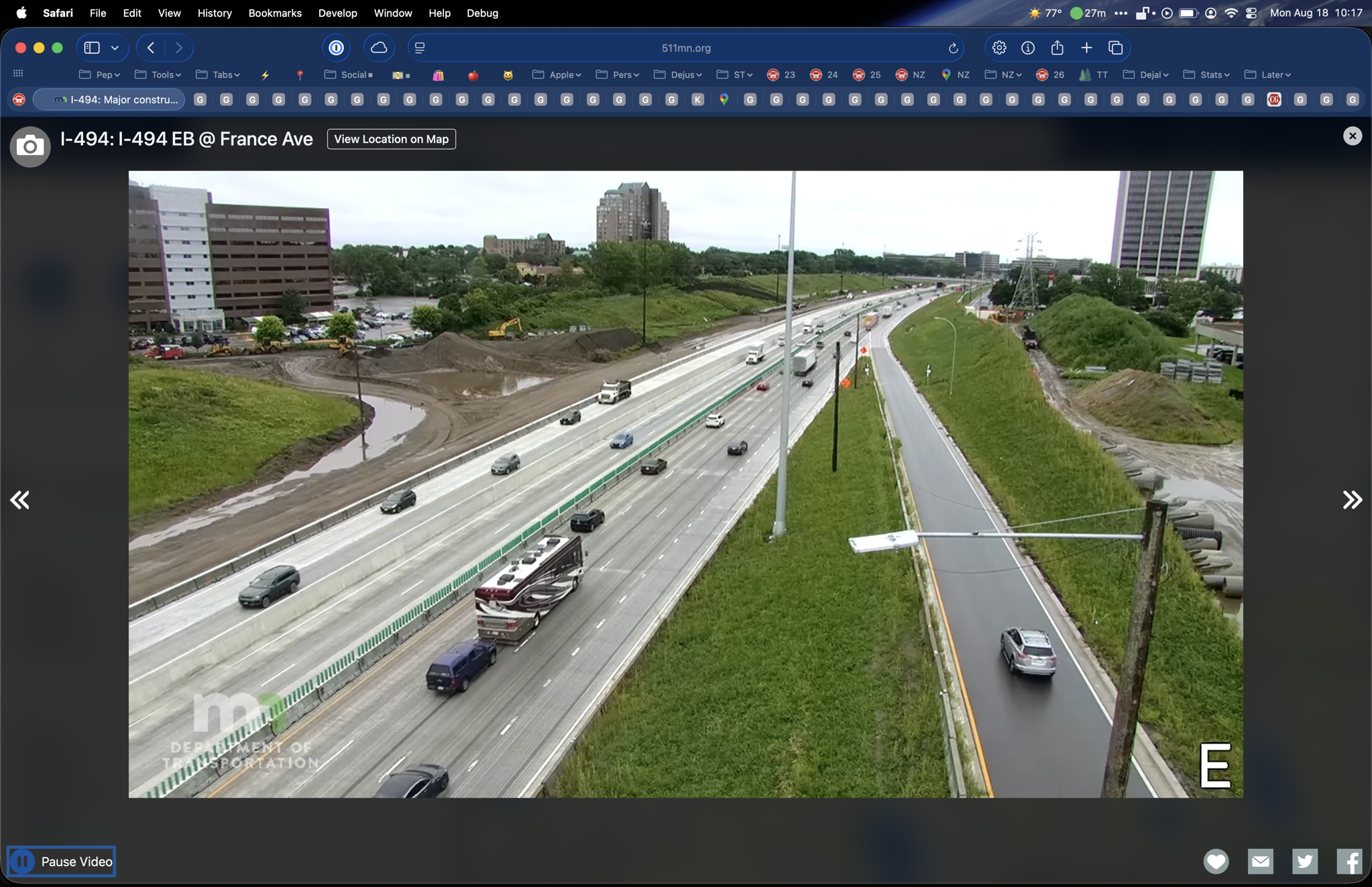This screenshot has width=1372, height=887.
Task: Click the 511mn.org address field
Action: pyautogui.click(x=685, y=48)
